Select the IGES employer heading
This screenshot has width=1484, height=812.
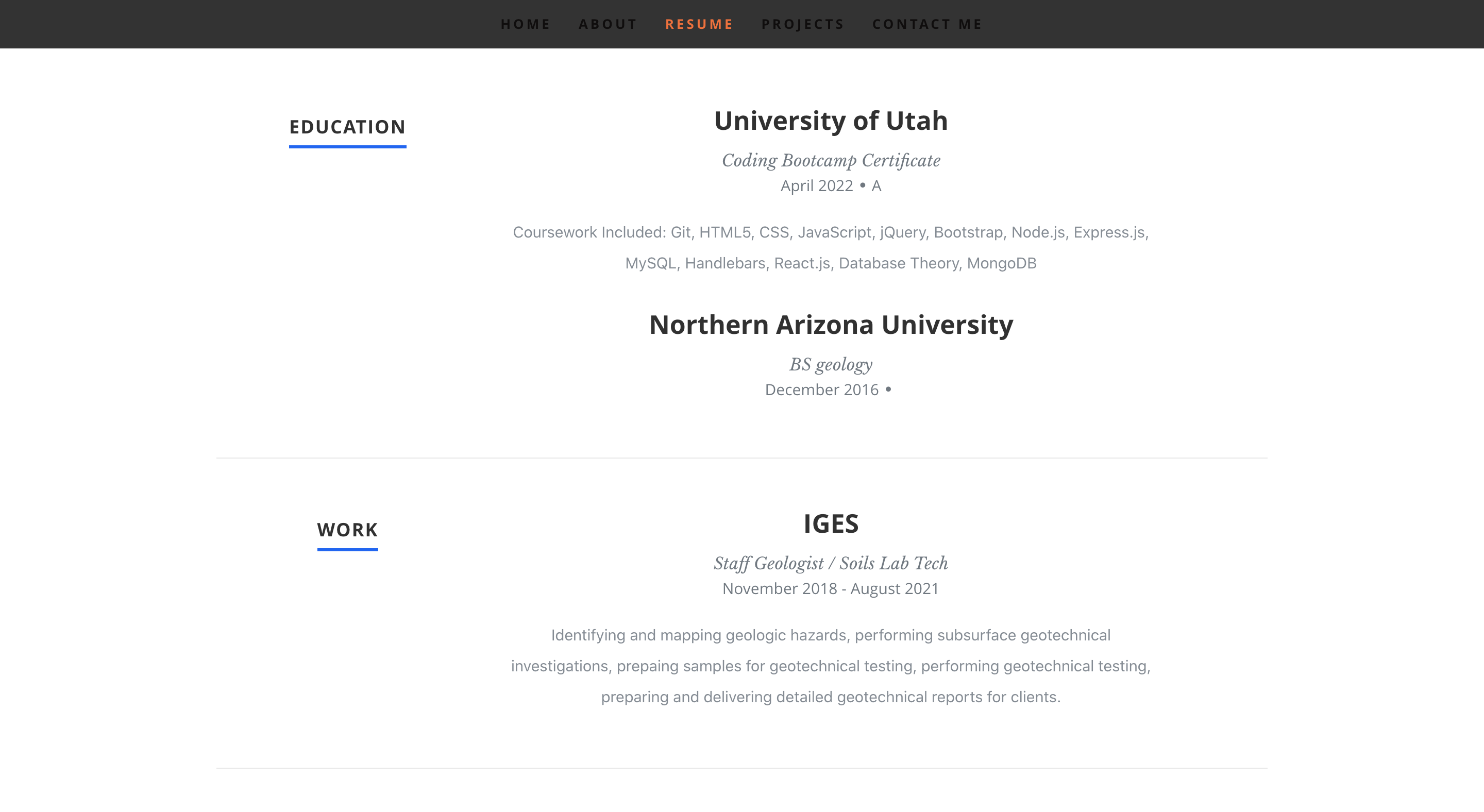831,523
